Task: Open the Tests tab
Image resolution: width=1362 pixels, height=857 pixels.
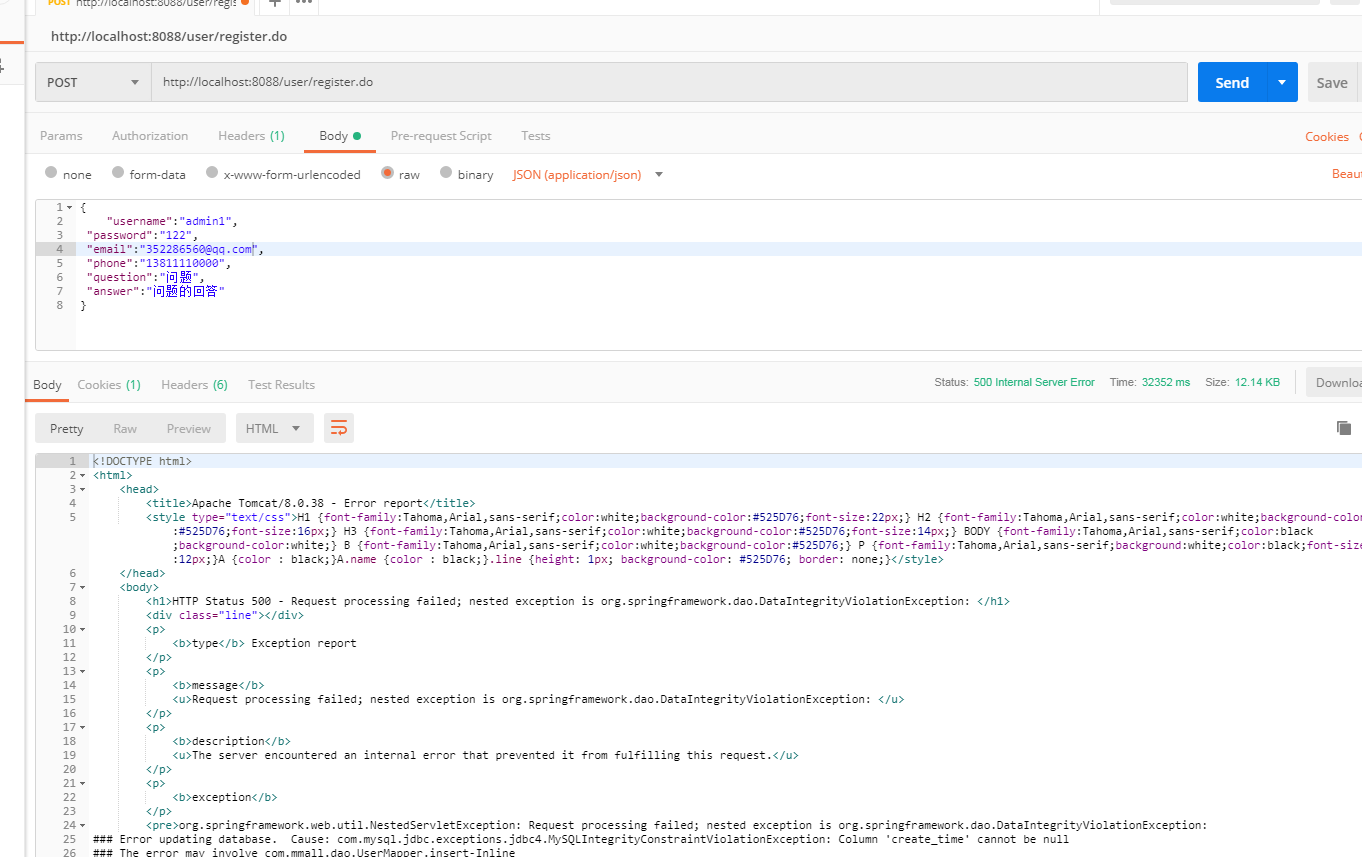Action: coord(536,136)
